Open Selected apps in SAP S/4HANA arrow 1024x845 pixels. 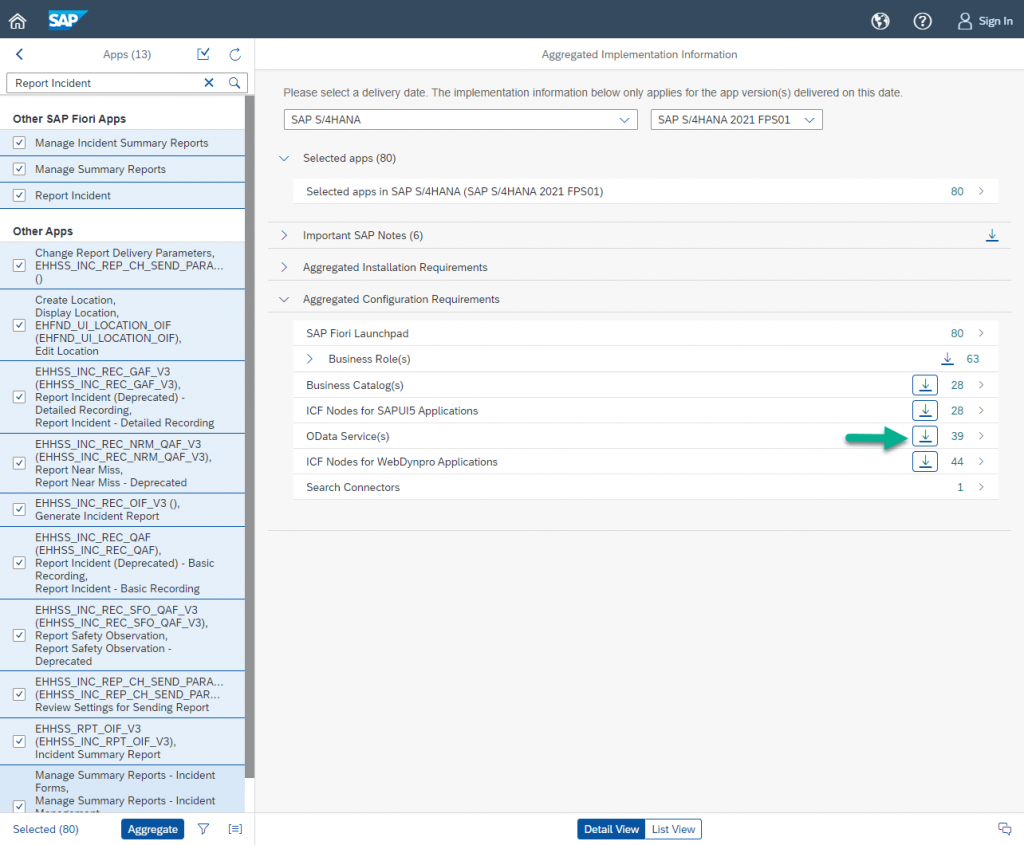981,191
